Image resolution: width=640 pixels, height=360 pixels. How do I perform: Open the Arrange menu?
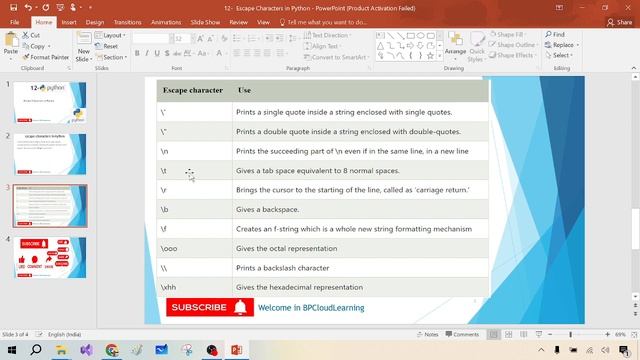(x=456, y=46)
